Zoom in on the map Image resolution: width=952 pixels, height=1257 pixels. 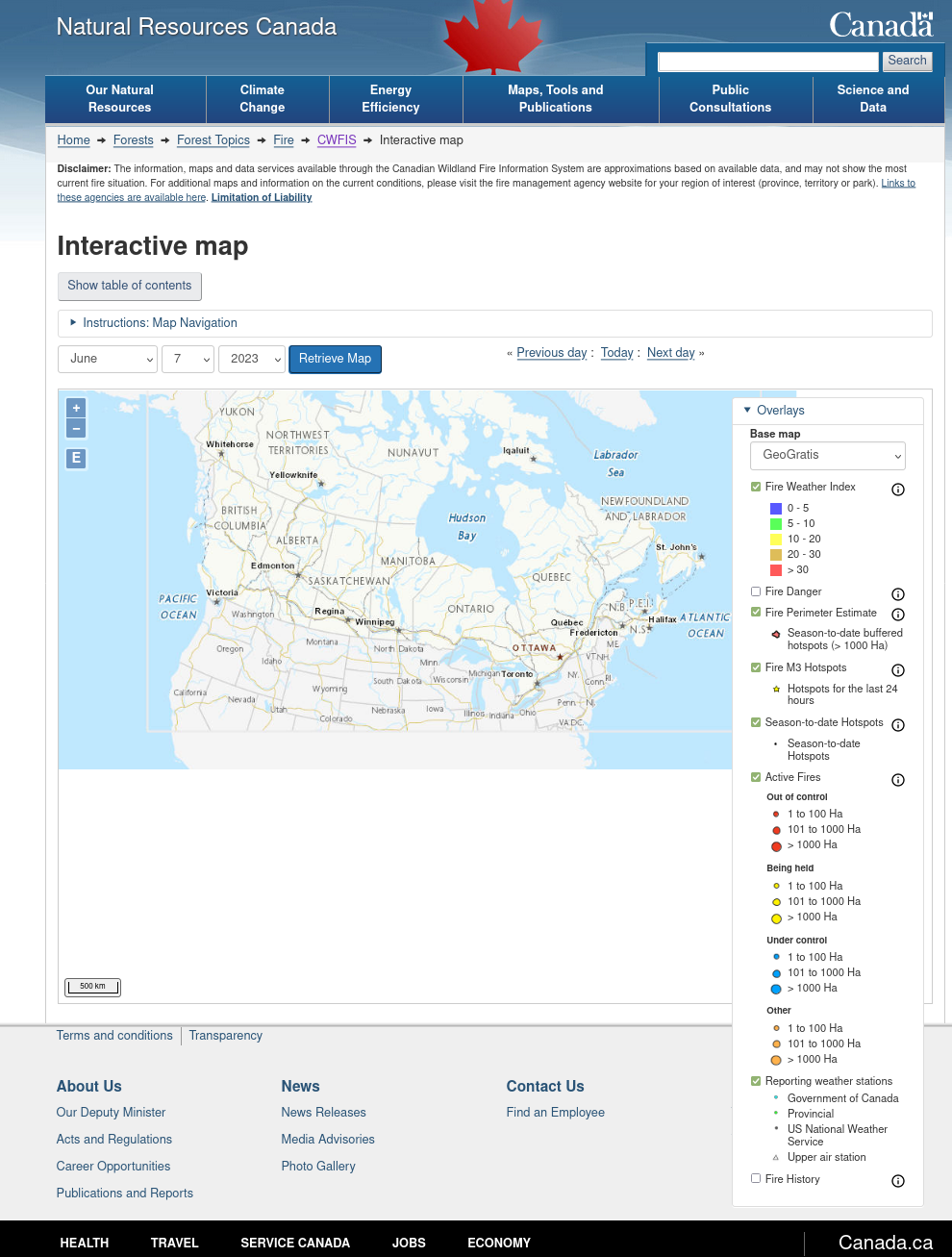76,408
